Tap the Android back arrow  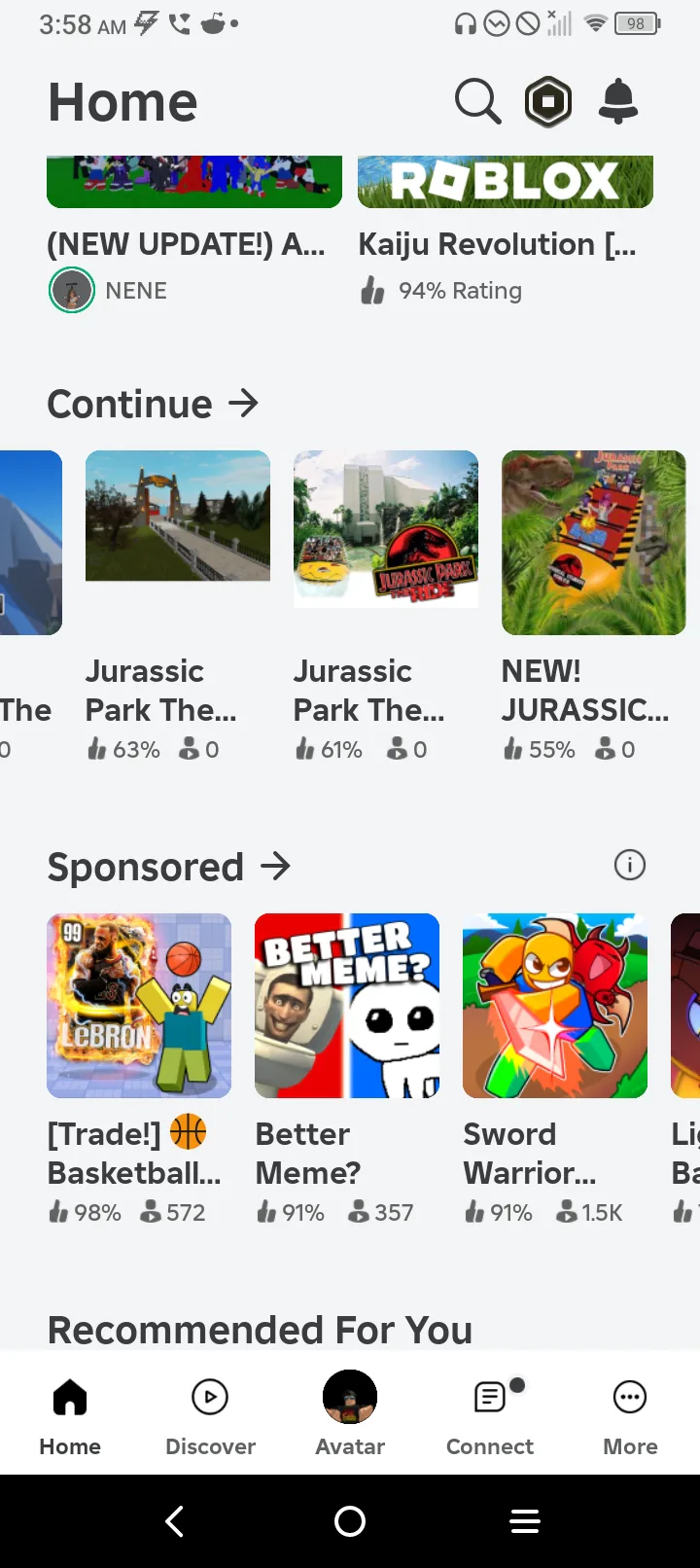pos(175,1521)
